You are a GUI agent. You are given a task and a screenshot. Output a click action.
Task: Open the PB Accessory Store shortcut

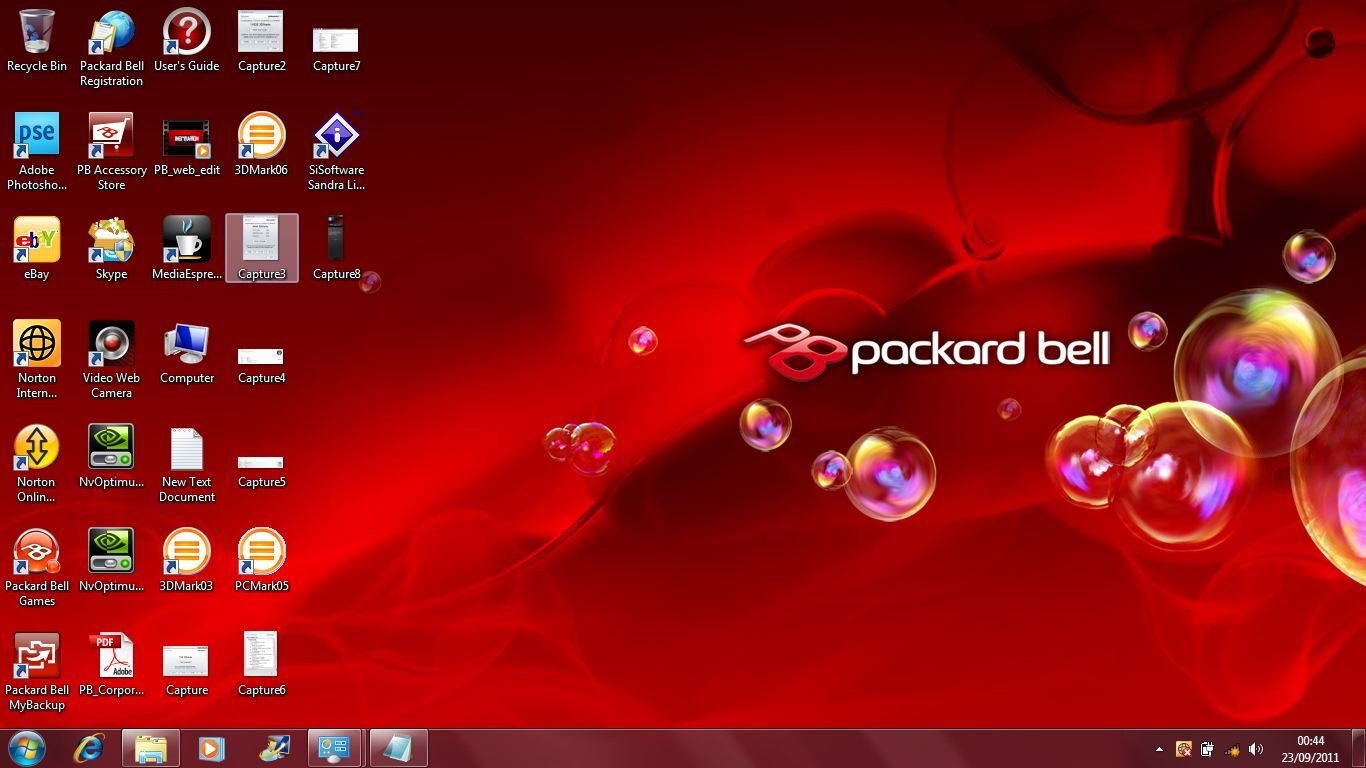[x=111, y=152]
